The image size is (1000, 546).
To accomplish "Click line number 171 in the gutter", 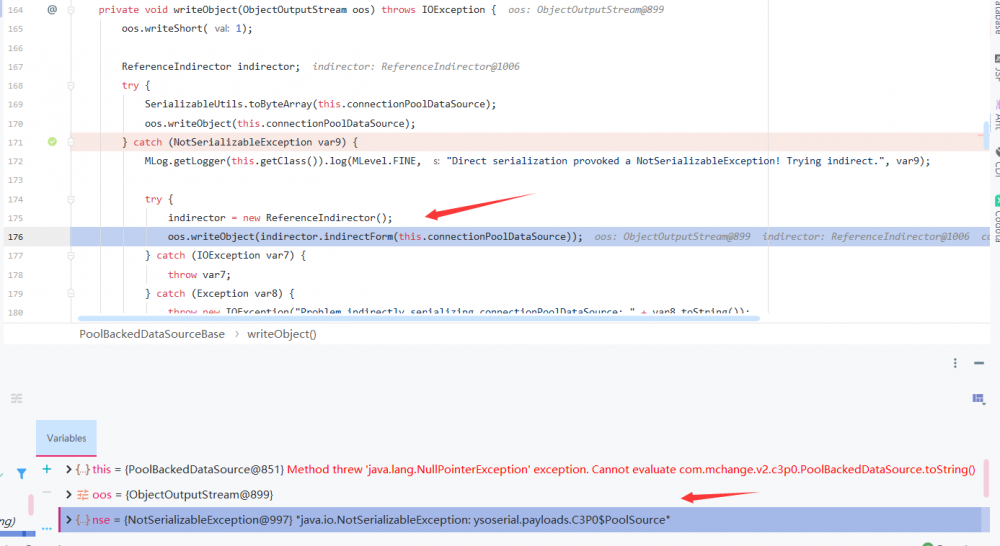I will tap(15, 142).
